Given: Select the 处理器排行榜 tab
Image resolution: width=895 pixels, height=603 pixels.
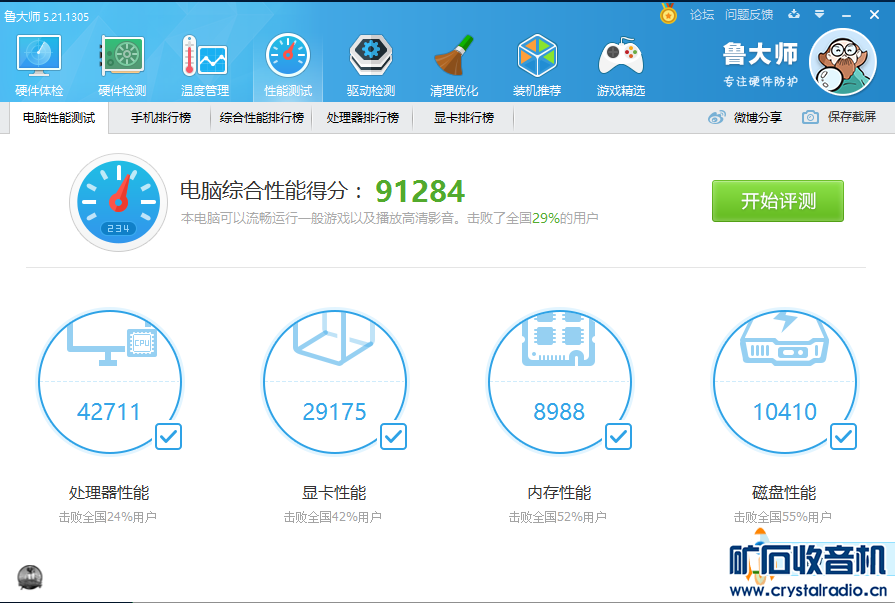Looking at the screenshot, I should (362, 118).
